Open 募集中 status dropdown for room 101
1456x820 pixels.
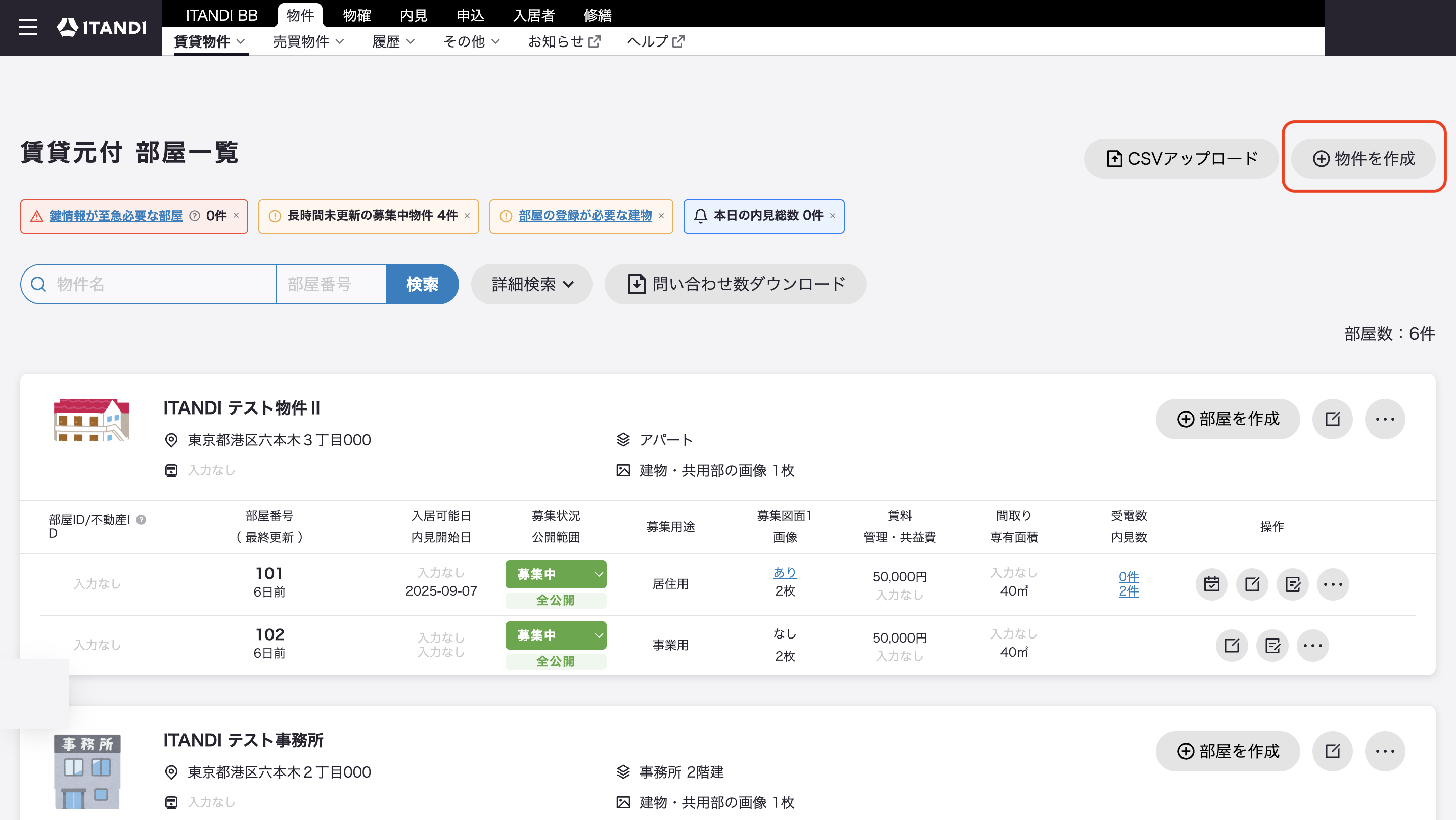point(556,574)
